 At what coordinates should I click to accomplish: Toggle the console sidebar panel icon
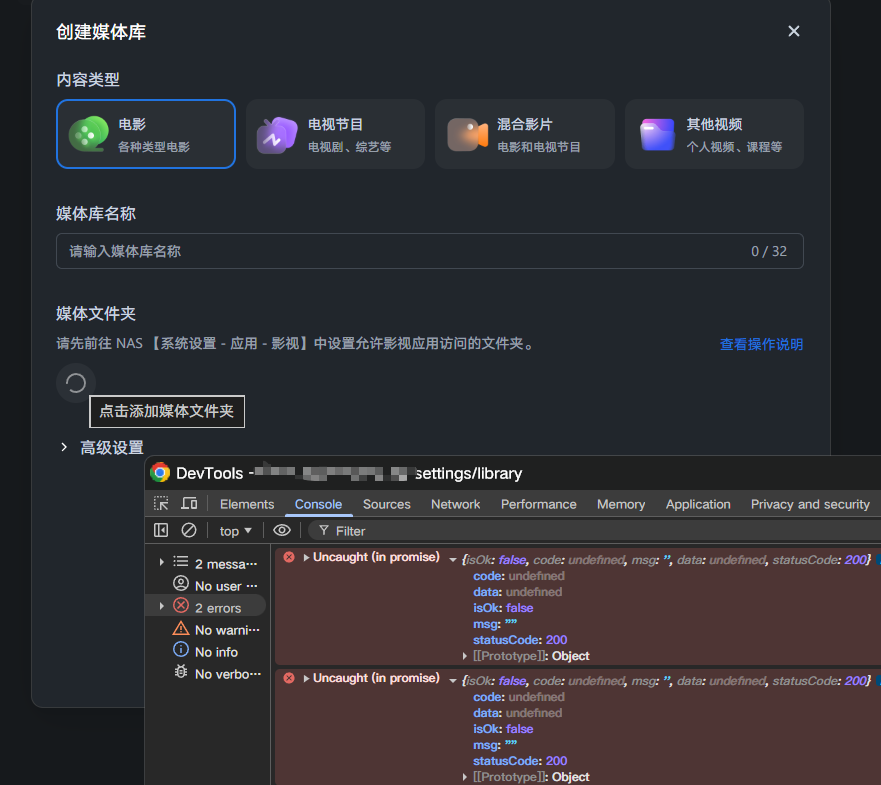(x=161, y=531)
